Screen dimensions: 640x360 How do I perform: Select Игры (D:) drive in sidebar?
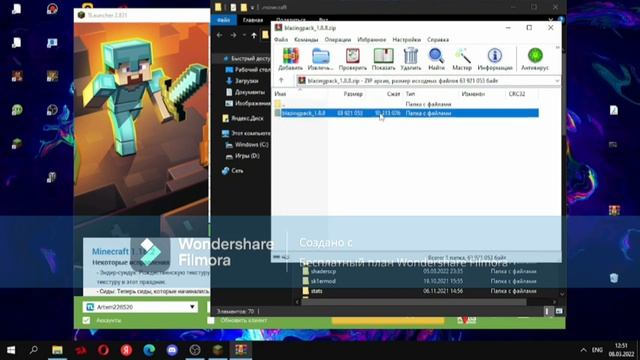pos(243,156)
